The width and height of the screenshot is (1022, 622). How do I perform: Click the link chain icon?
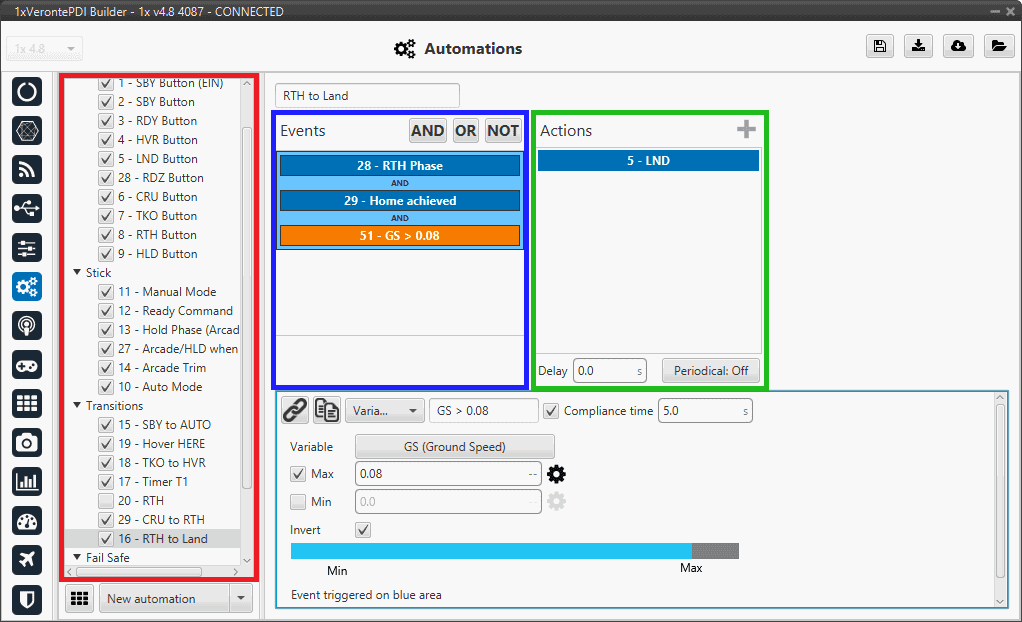pyautogui.click(x=294, y=409)
